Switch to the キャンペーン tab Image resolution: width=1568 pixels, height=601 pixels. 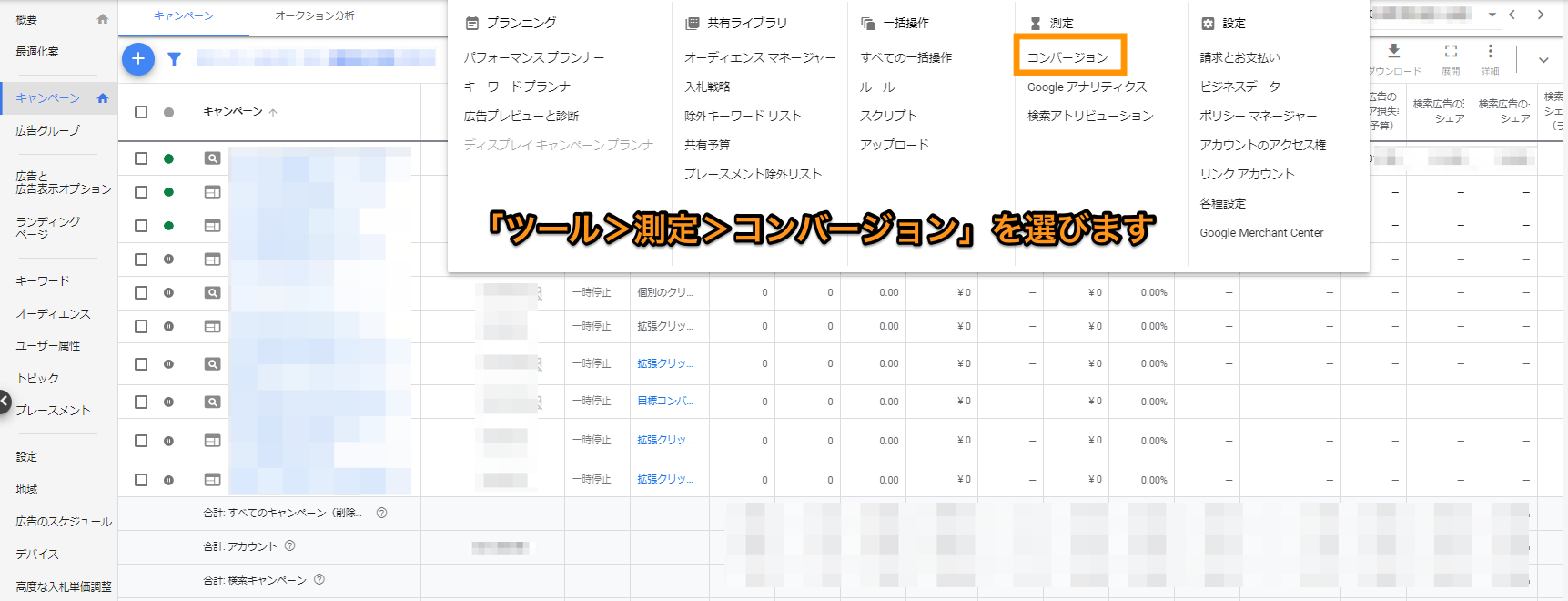(184, 16)
